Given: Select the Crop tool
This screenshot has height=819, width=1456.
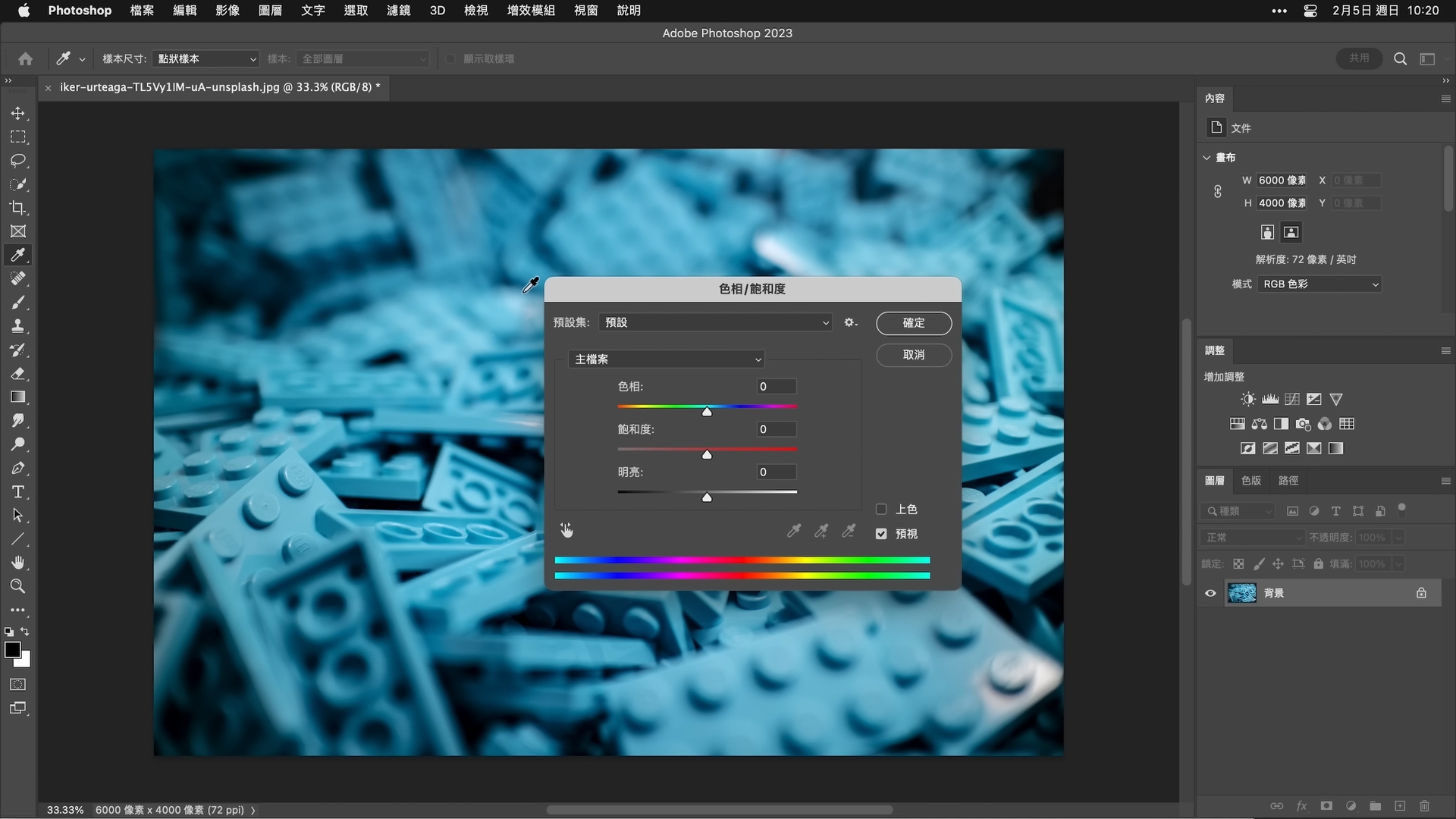Looking at the screenshot, I should click(x=18, y=208).
